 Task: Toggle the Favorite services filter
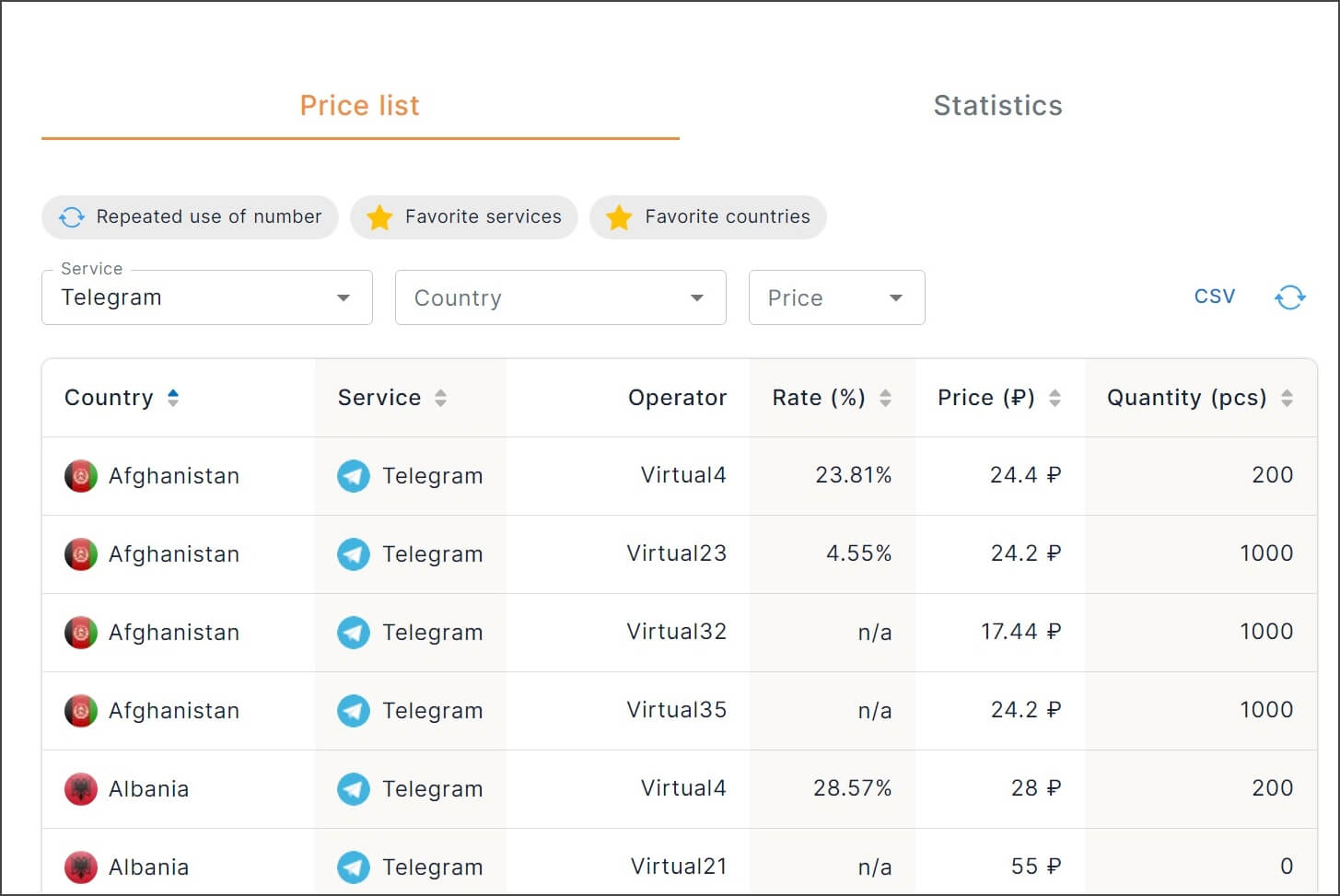[464, 217]
